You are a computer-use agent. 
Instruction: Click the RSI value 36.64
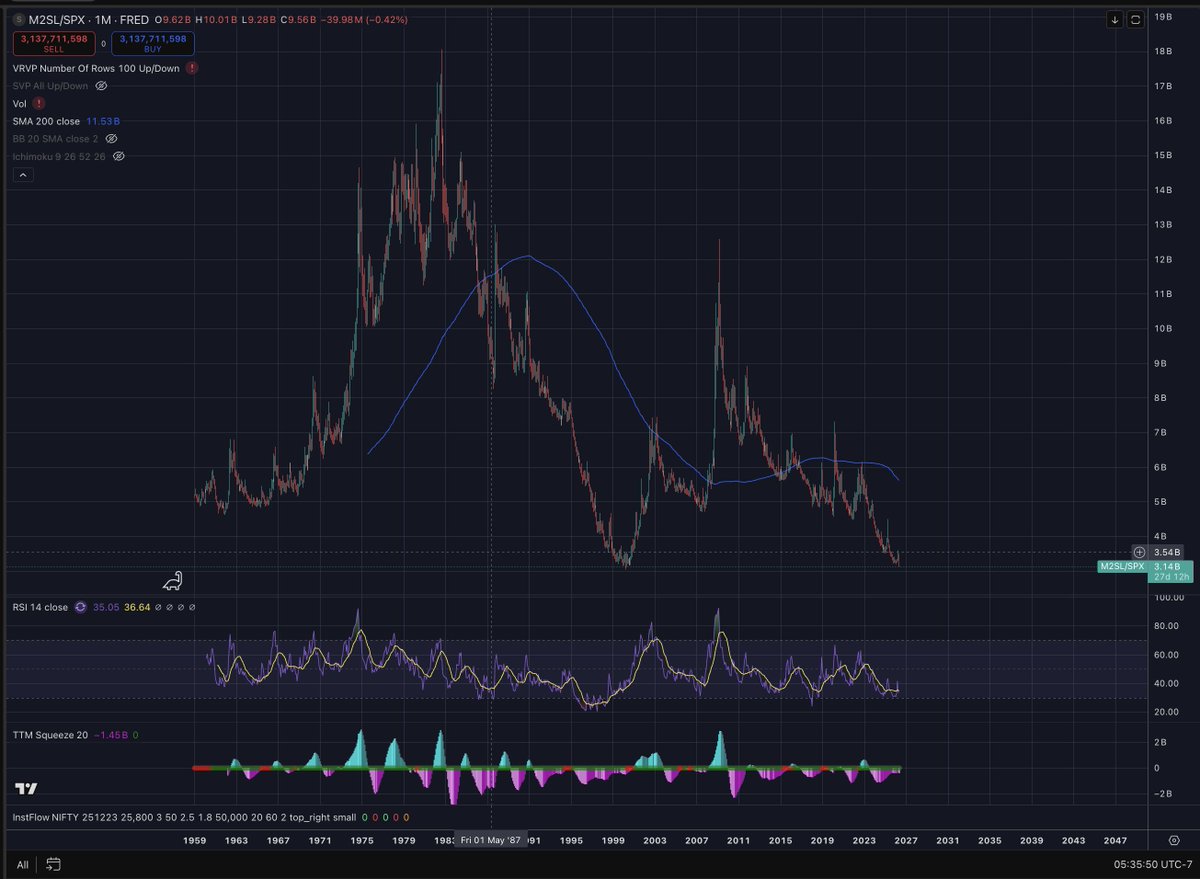tap(136, 607)
